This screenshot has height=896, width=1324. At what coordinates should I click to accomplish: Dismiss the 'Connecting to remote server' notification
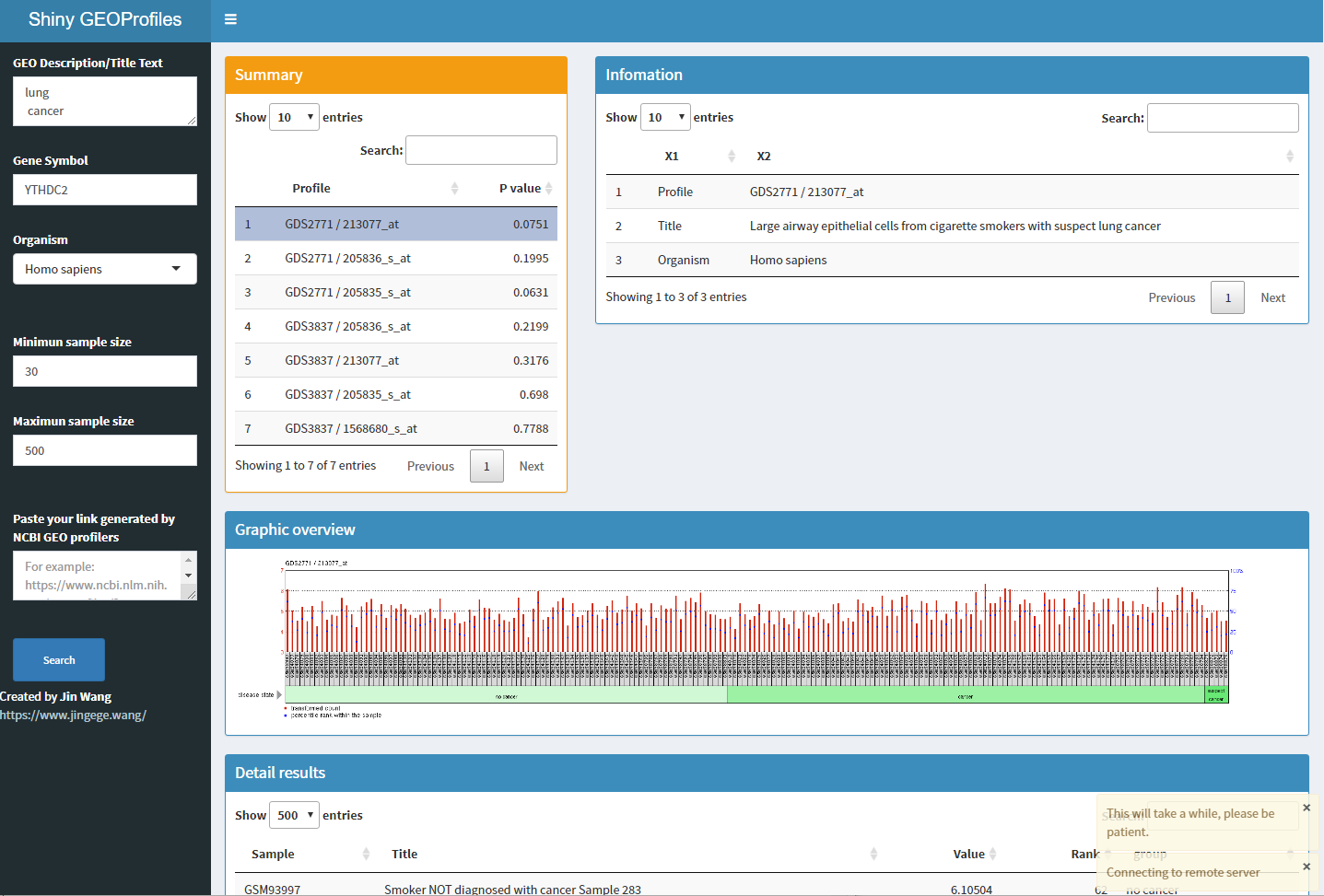click(x=1306, y=867)
